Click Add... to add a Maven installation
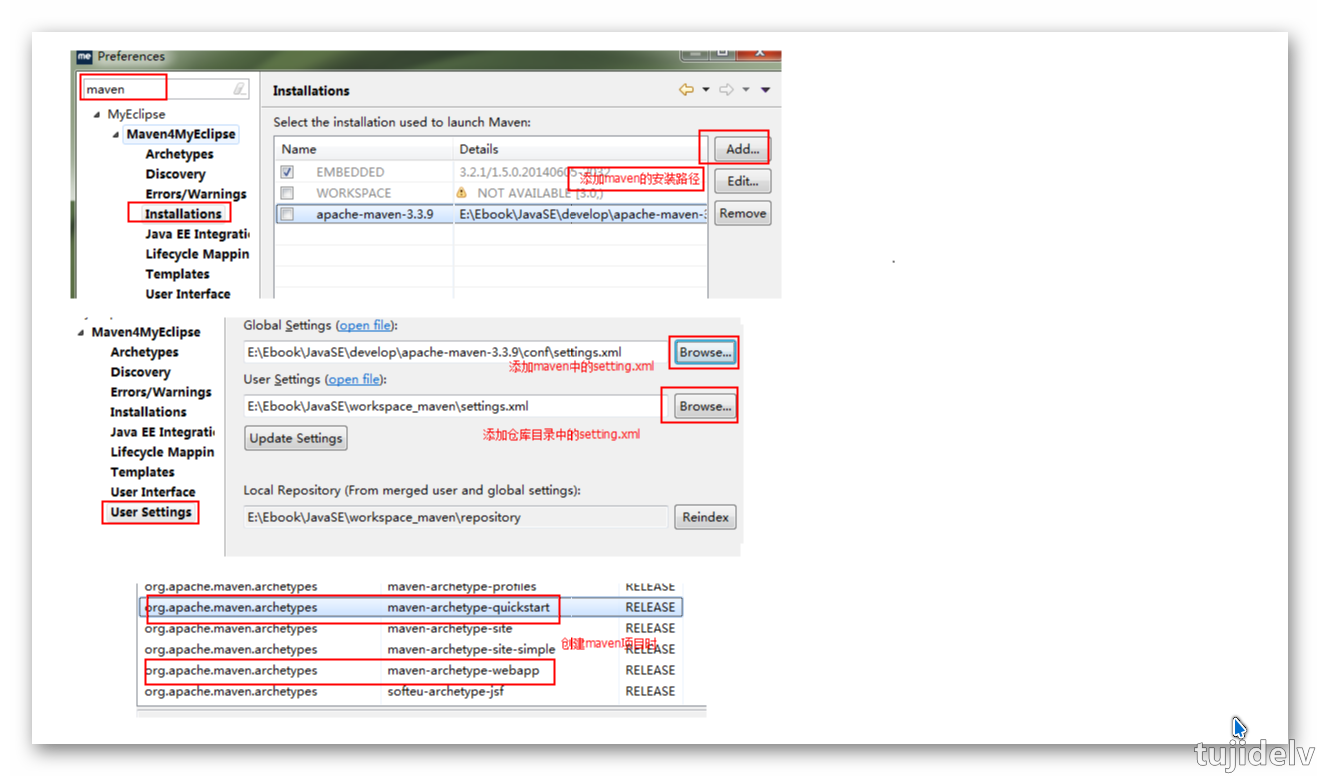The height and width of the screenshot is (776, 1320). (x=742, y=149)
